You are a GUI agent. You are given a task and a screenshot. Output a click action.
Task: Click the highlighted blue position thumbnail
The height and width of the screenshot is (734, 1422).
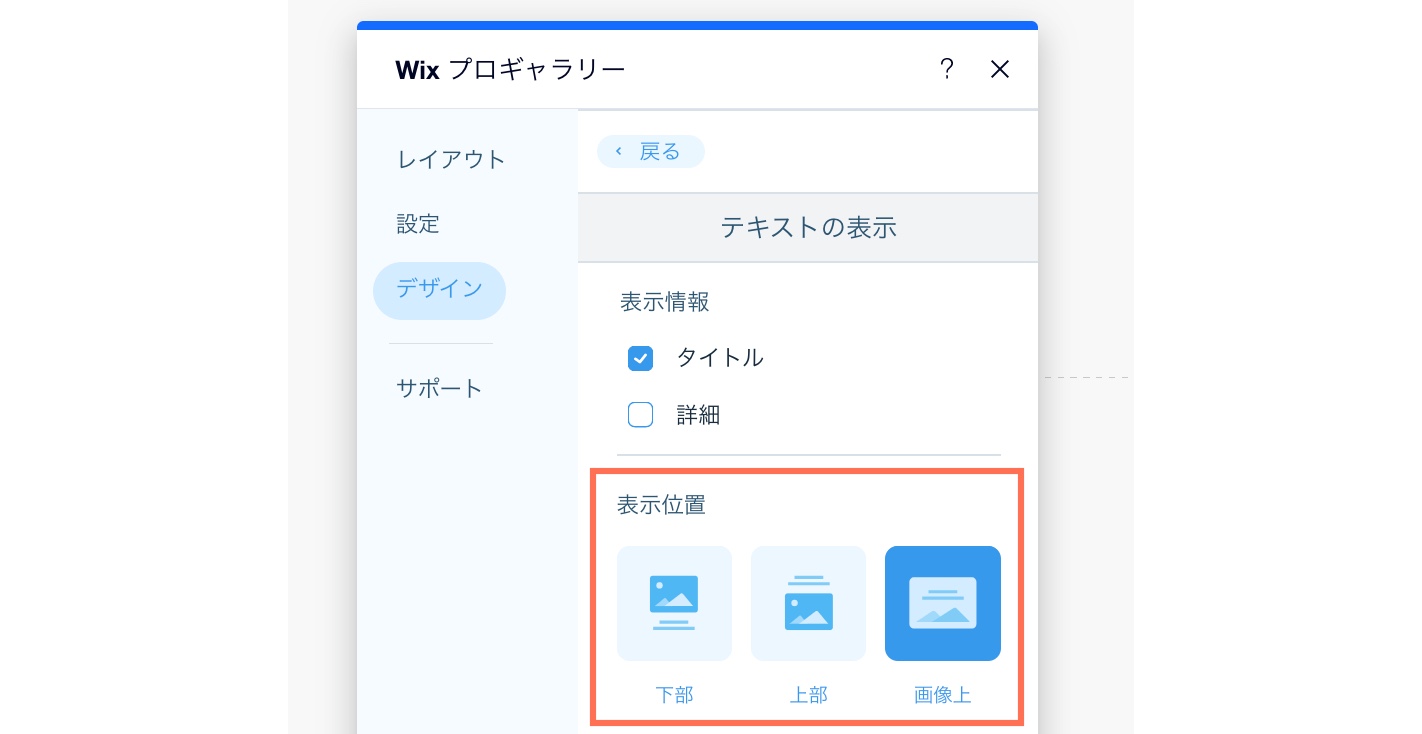coord(942,603)
